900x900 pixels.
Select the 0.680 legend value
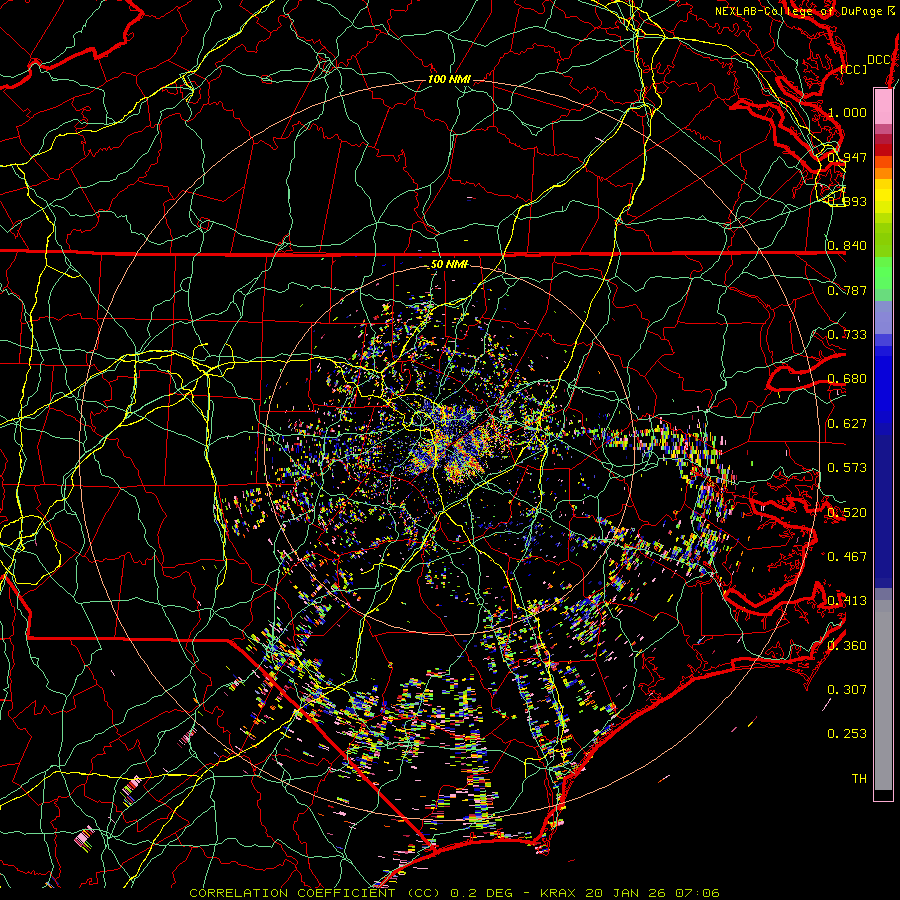847,379
